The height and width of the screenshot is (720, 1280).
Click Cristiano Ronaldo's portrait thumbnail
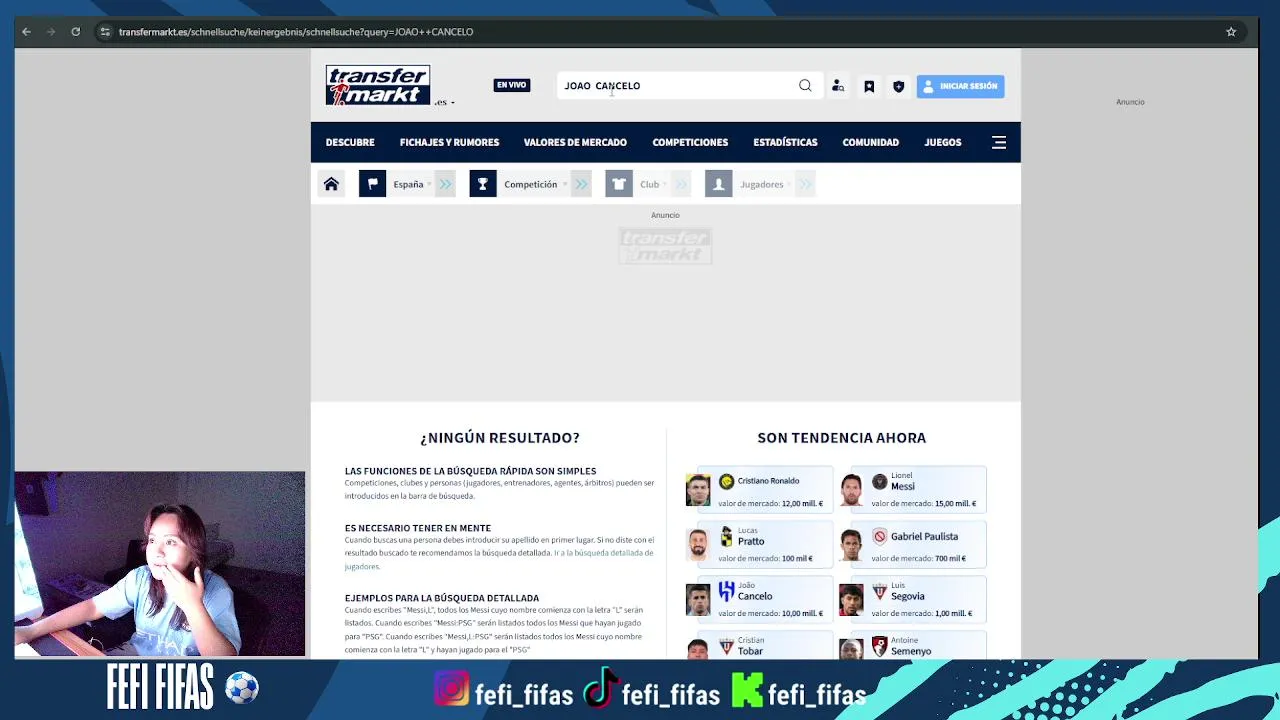(698, 490)
